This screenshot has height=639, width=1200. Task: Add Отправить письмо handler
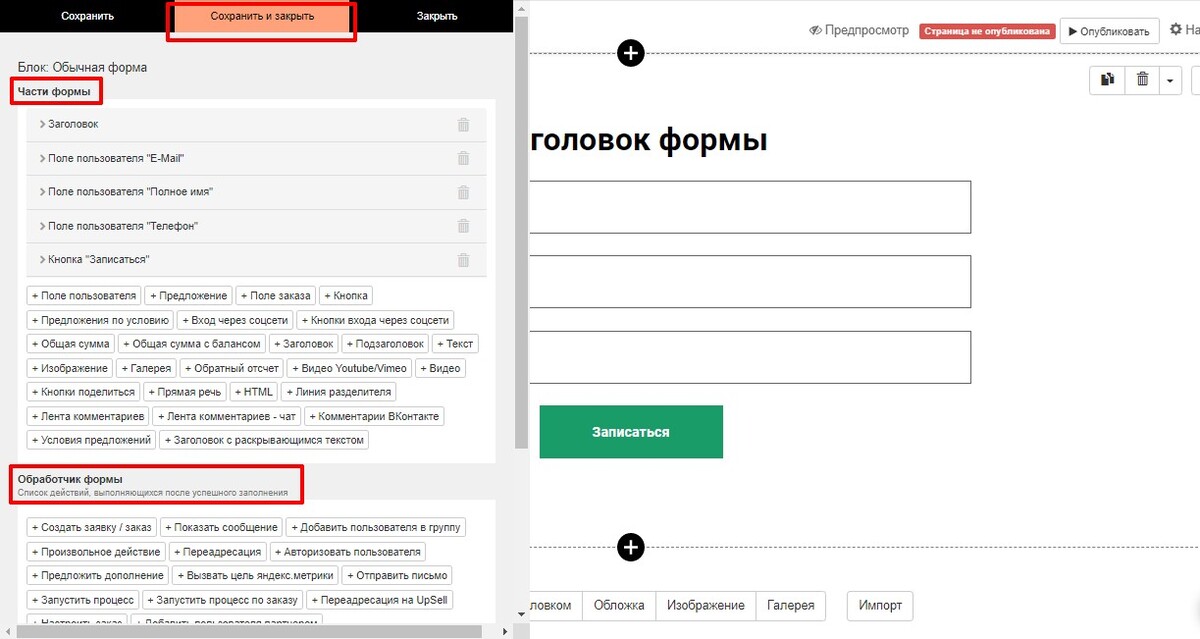(398, 575)
